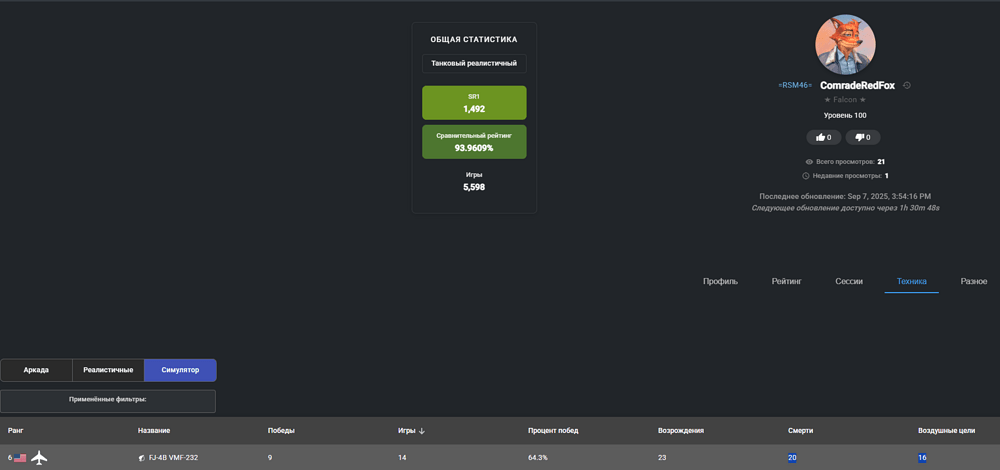Click the thumbs-up like button
Image resolution: width=1000 pixels, height=470 pixels.
click(824, 137)
